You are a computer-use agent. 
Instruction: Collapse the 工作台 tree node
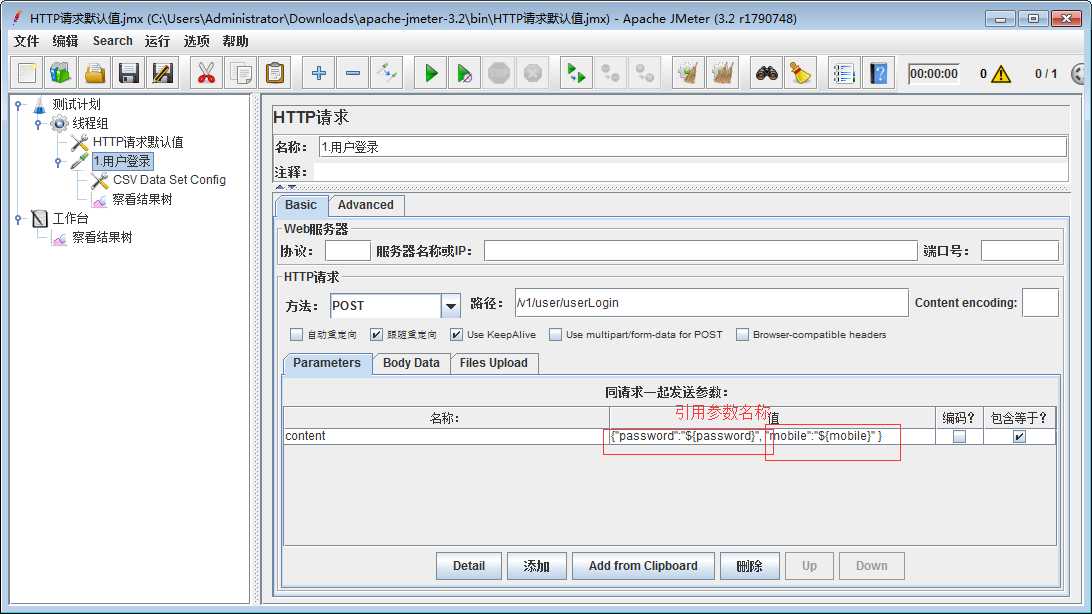tap(19, 219)
